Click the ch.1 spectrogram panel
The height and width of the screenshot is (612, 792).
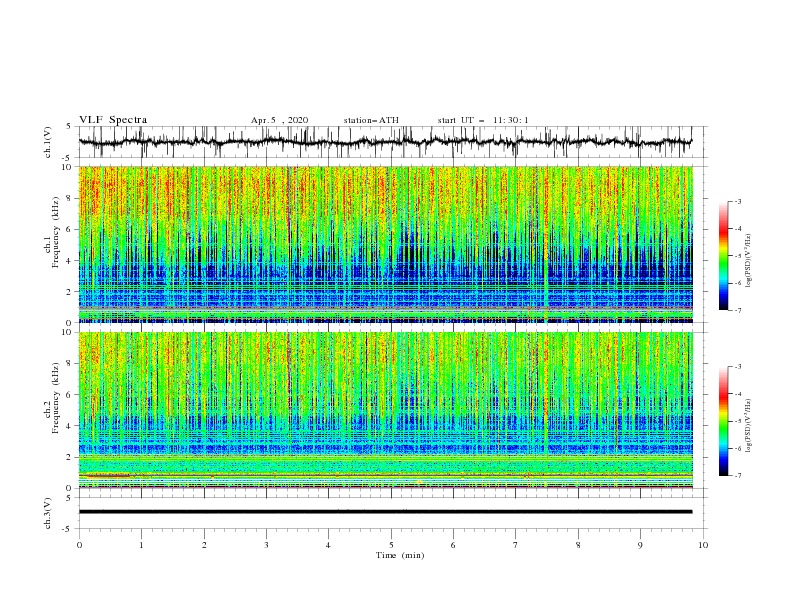pyautogui.click(x=385, y=244)
